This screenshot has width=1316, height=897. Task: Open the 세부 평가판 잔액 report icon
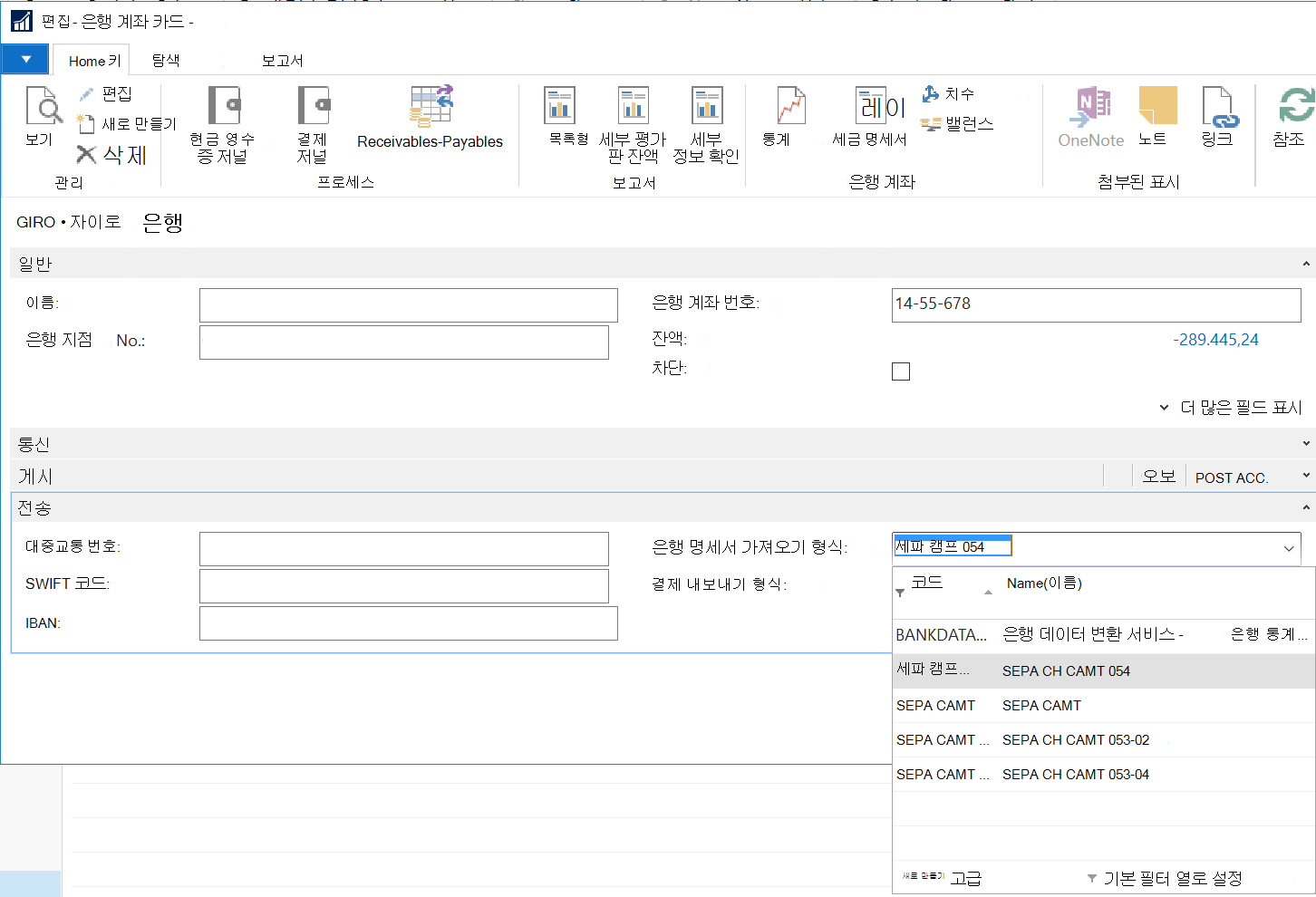(x=633, y=105)
